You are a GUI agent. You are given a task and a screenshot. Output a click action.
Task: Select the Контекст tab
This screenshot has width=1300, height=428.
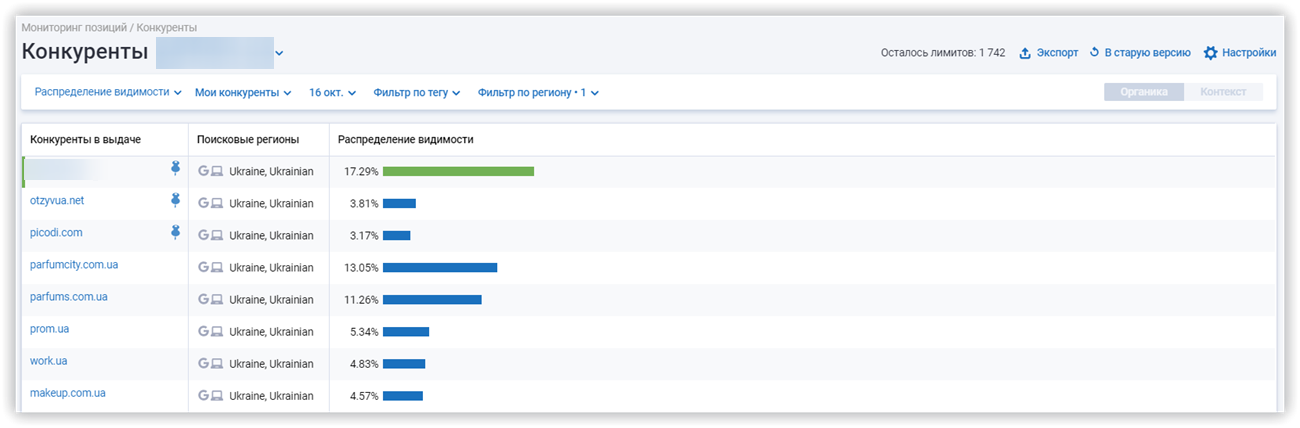click(x=1223, y=92)
